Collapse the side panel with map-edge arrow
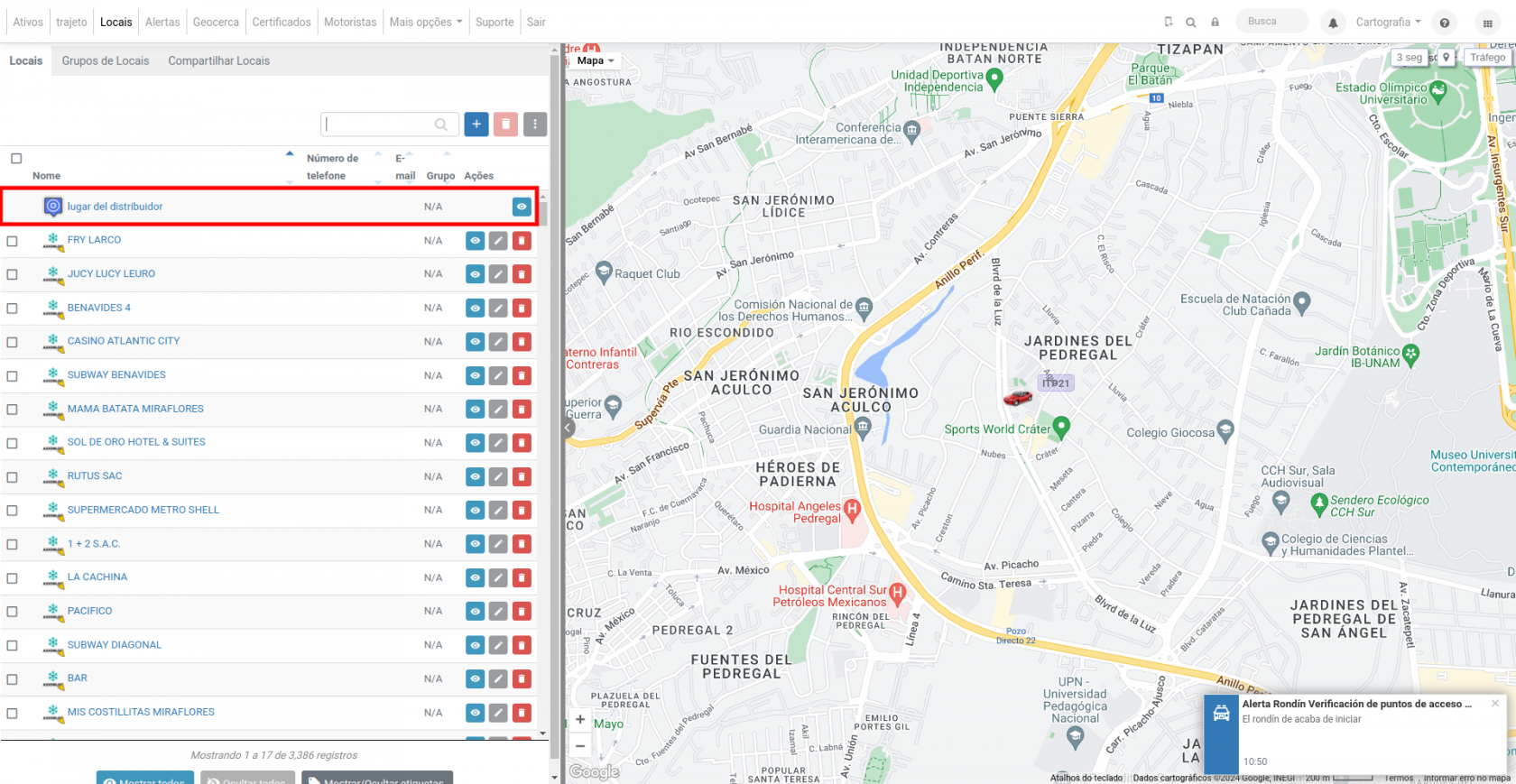The image size is (1516, 784). pyautogui.click(x=568, y=428)
